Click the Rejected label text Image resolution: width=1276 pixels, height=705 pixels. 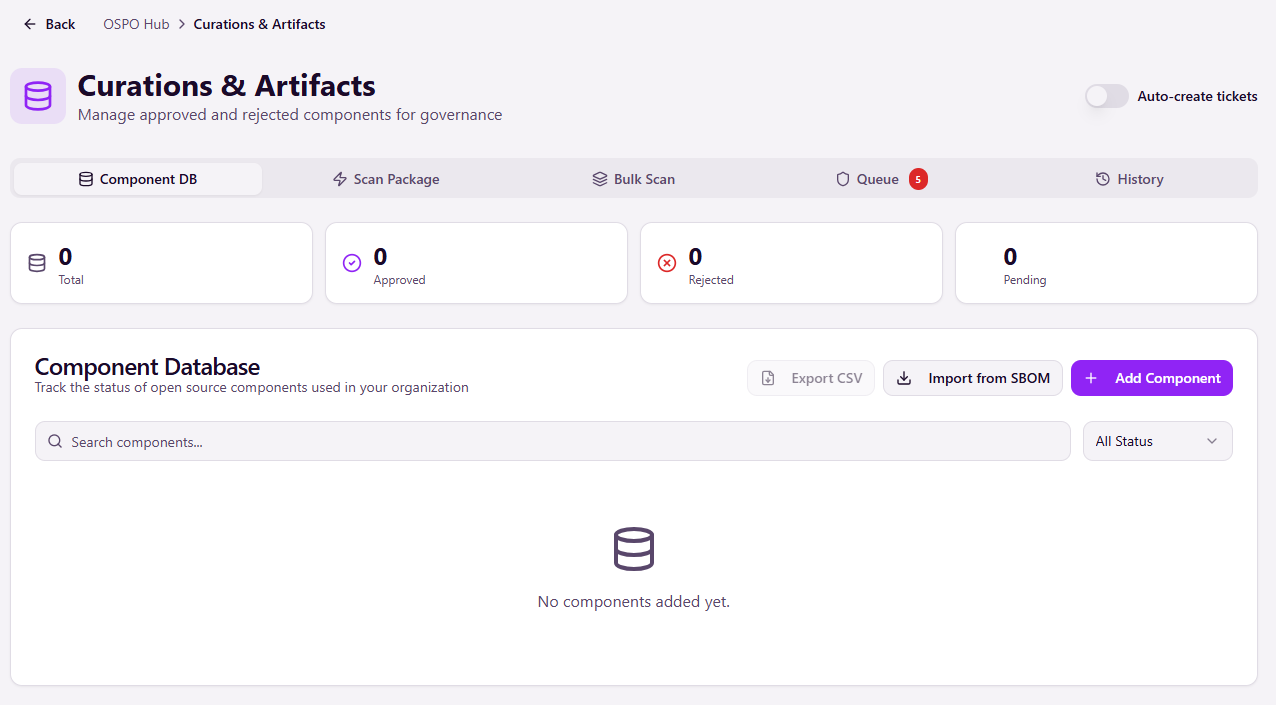pyautogui.click(x=711, y=280)
